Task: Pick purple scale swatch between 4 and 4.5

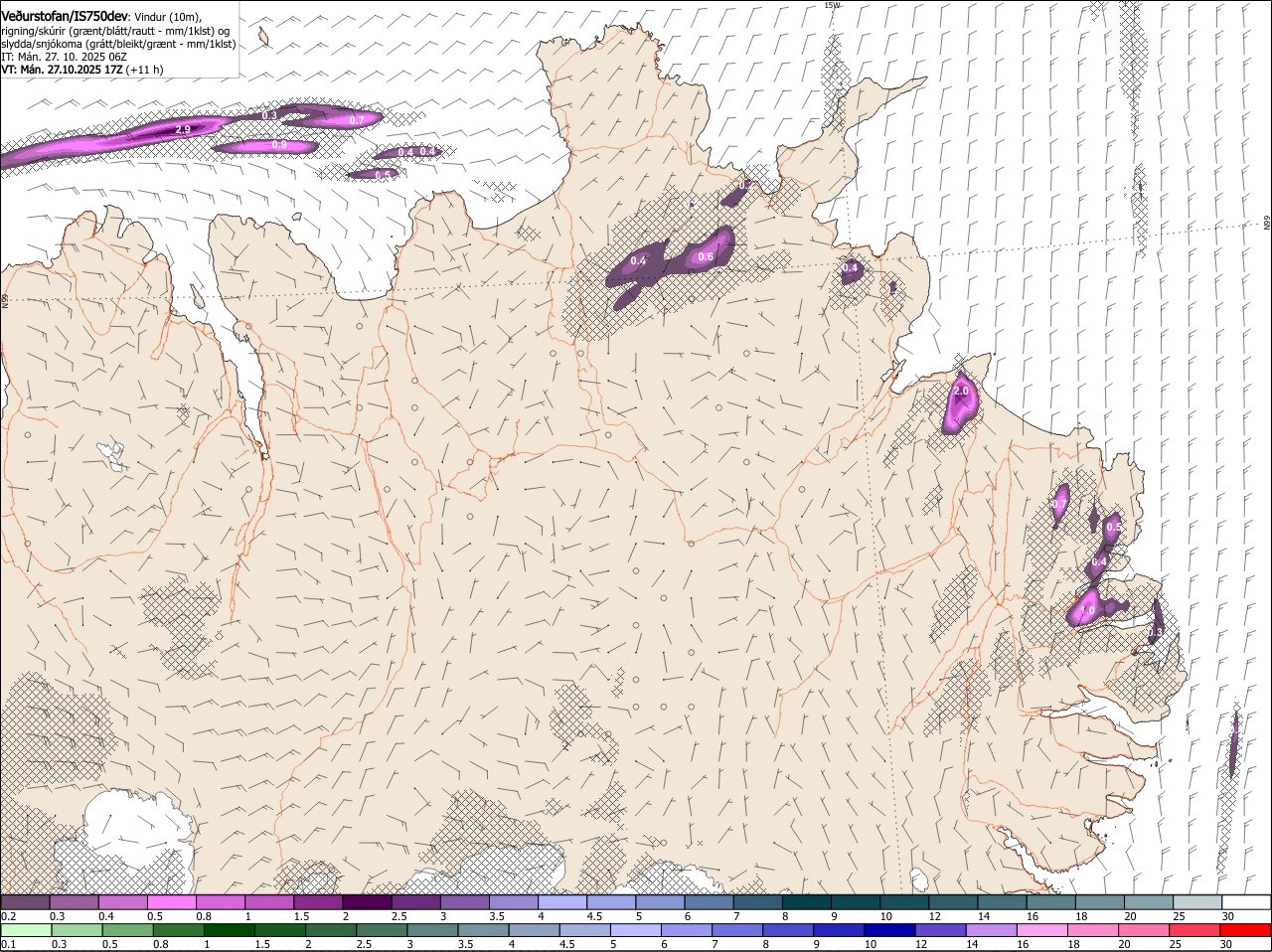Action: 562,902
